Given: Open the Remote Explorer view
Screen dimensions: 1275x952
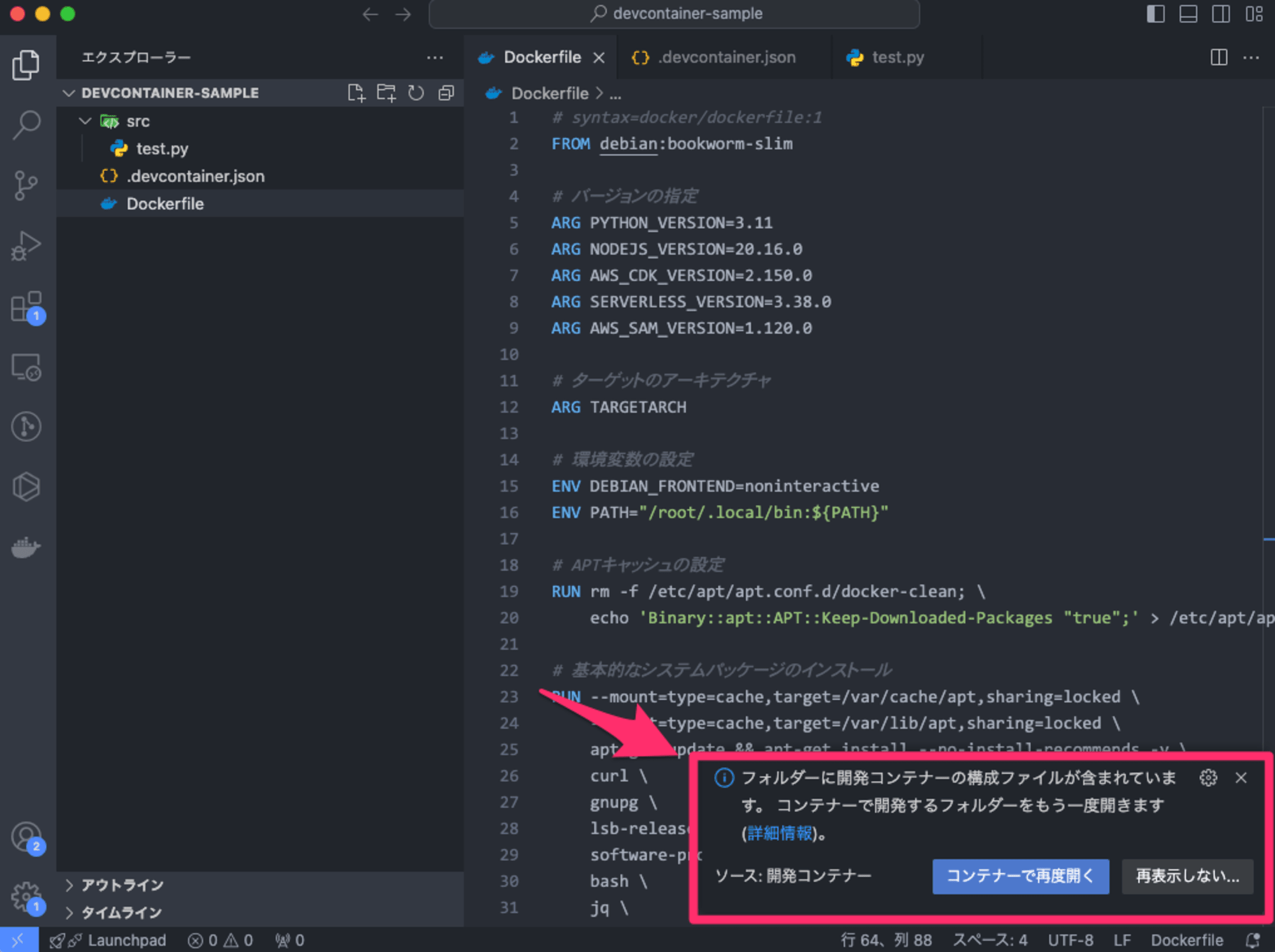Looking at the screenshot, I should (x=26, y=367).
